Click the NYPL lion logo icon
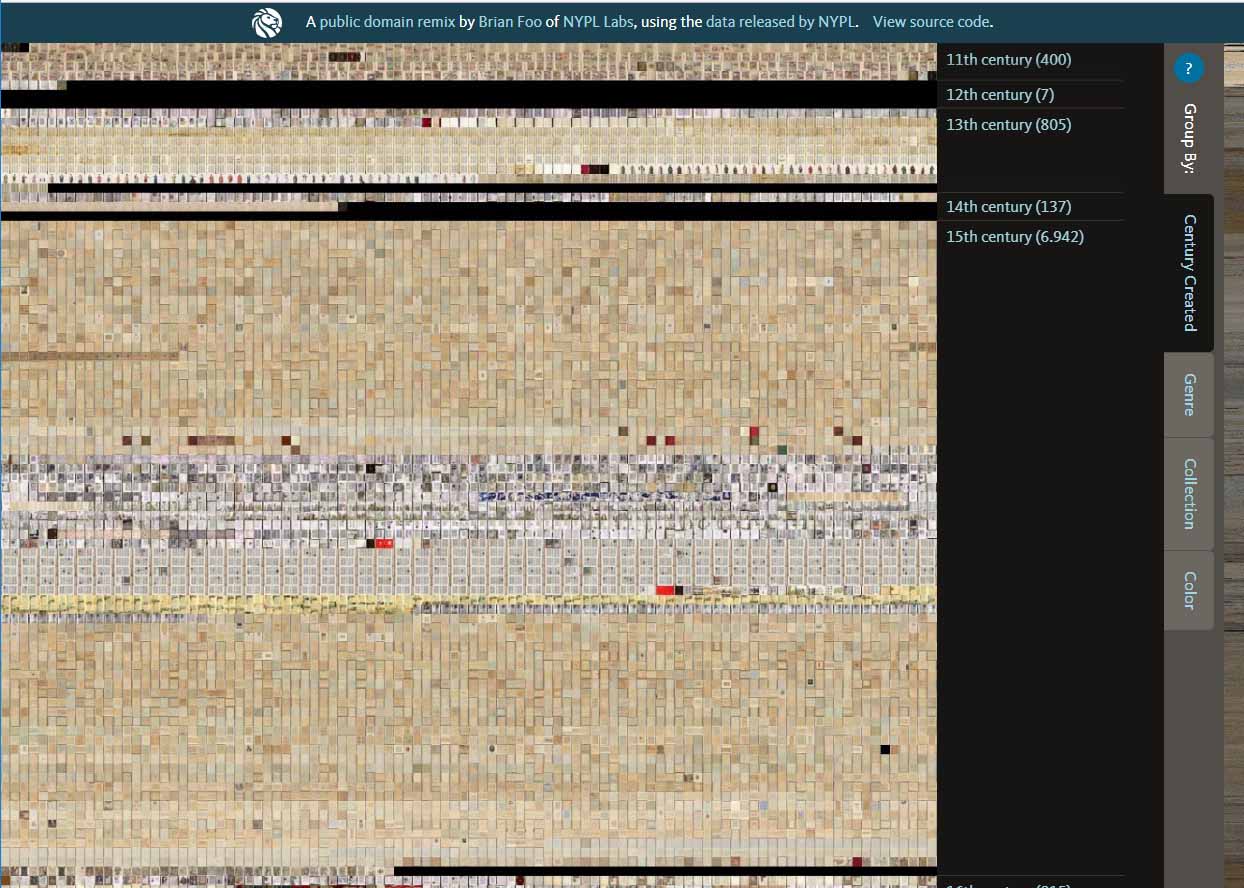The height and width of the screenshot is (888, 1244). (x=268, y=22)
